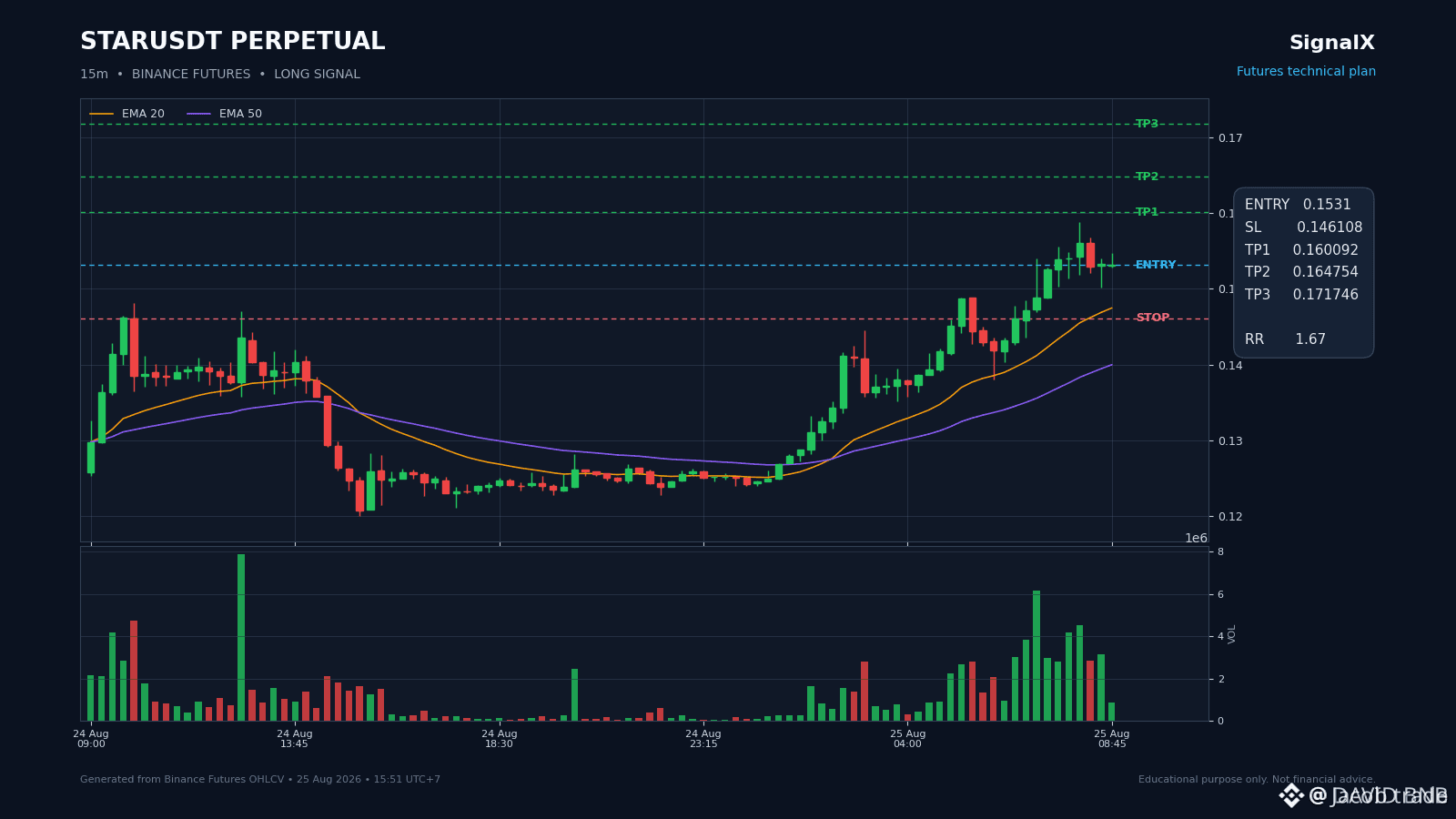Click the TP1 0.160092 row in info box
This screenshot has width=1456, height=819.
pyautogui.click(x=1301, y=250)
